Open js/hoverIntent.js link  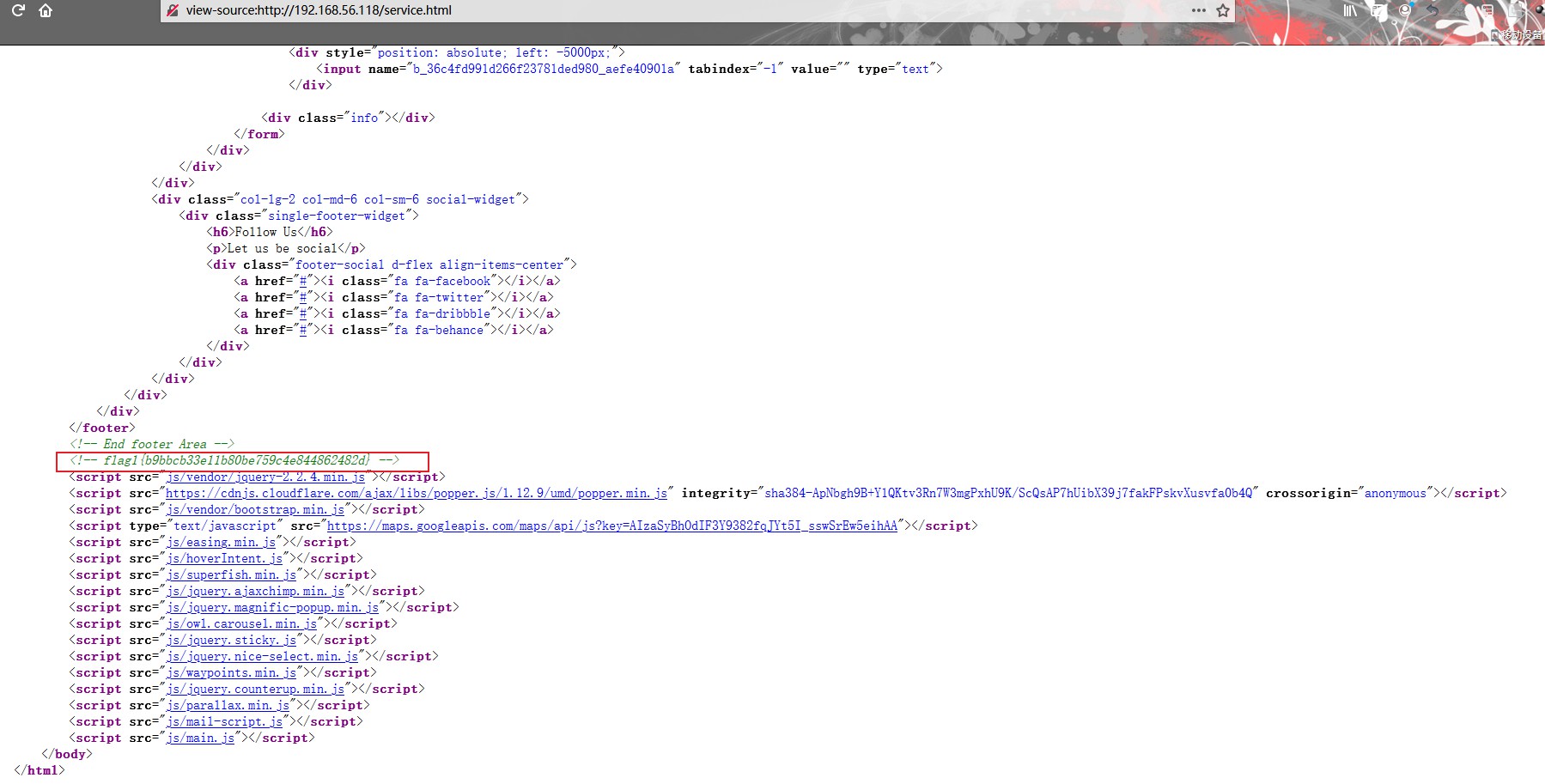[x=225, y=558]
